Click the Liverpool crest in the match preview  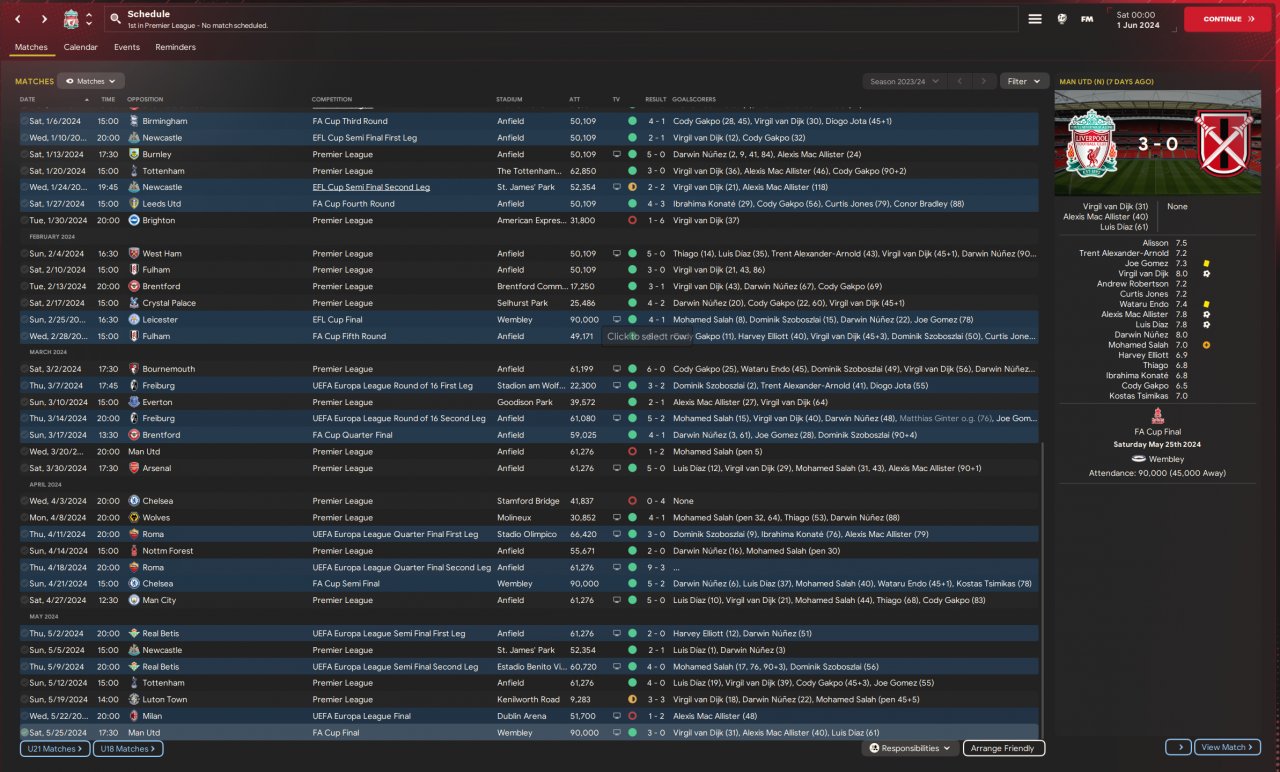click(1091, 142)
